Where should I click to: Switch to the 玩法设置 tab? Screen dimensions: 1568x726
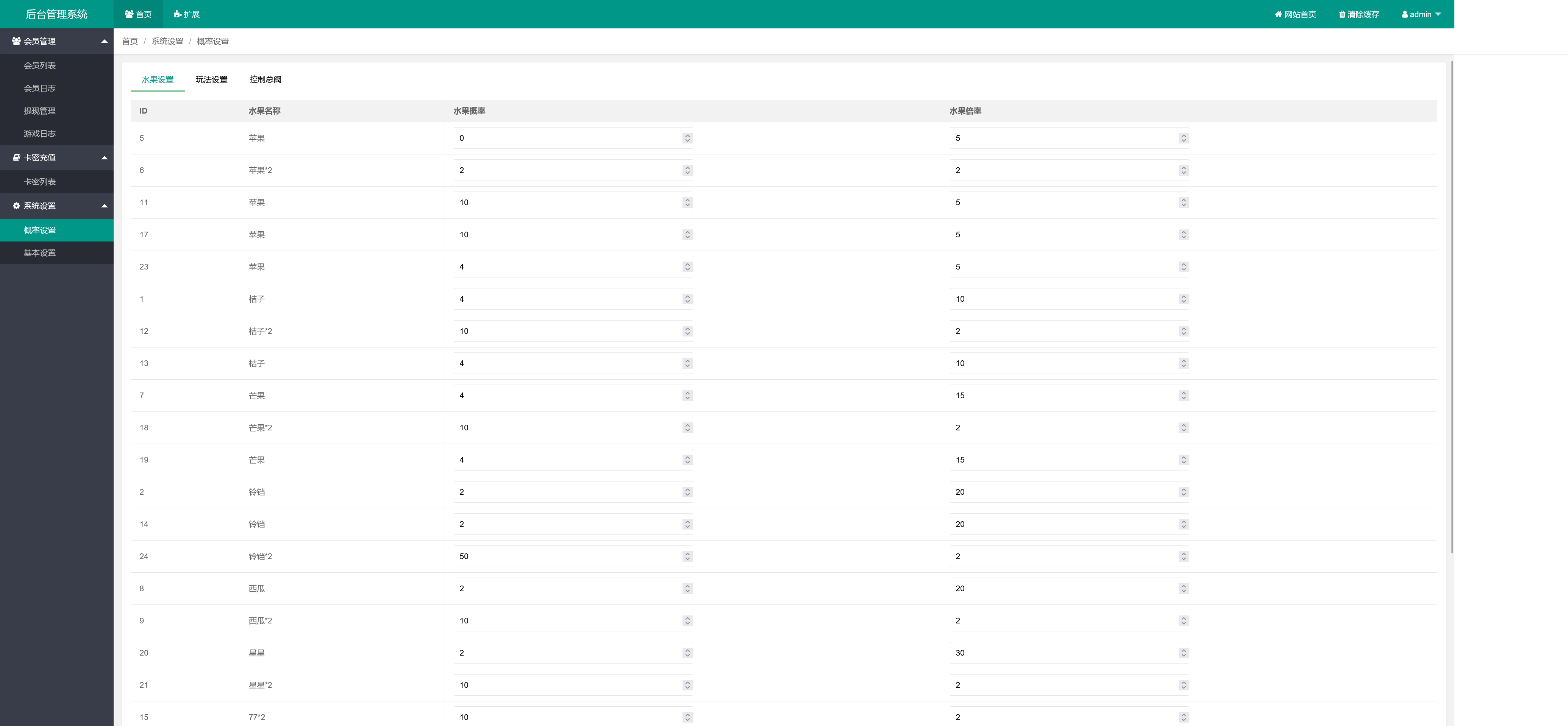coord(211,79)
